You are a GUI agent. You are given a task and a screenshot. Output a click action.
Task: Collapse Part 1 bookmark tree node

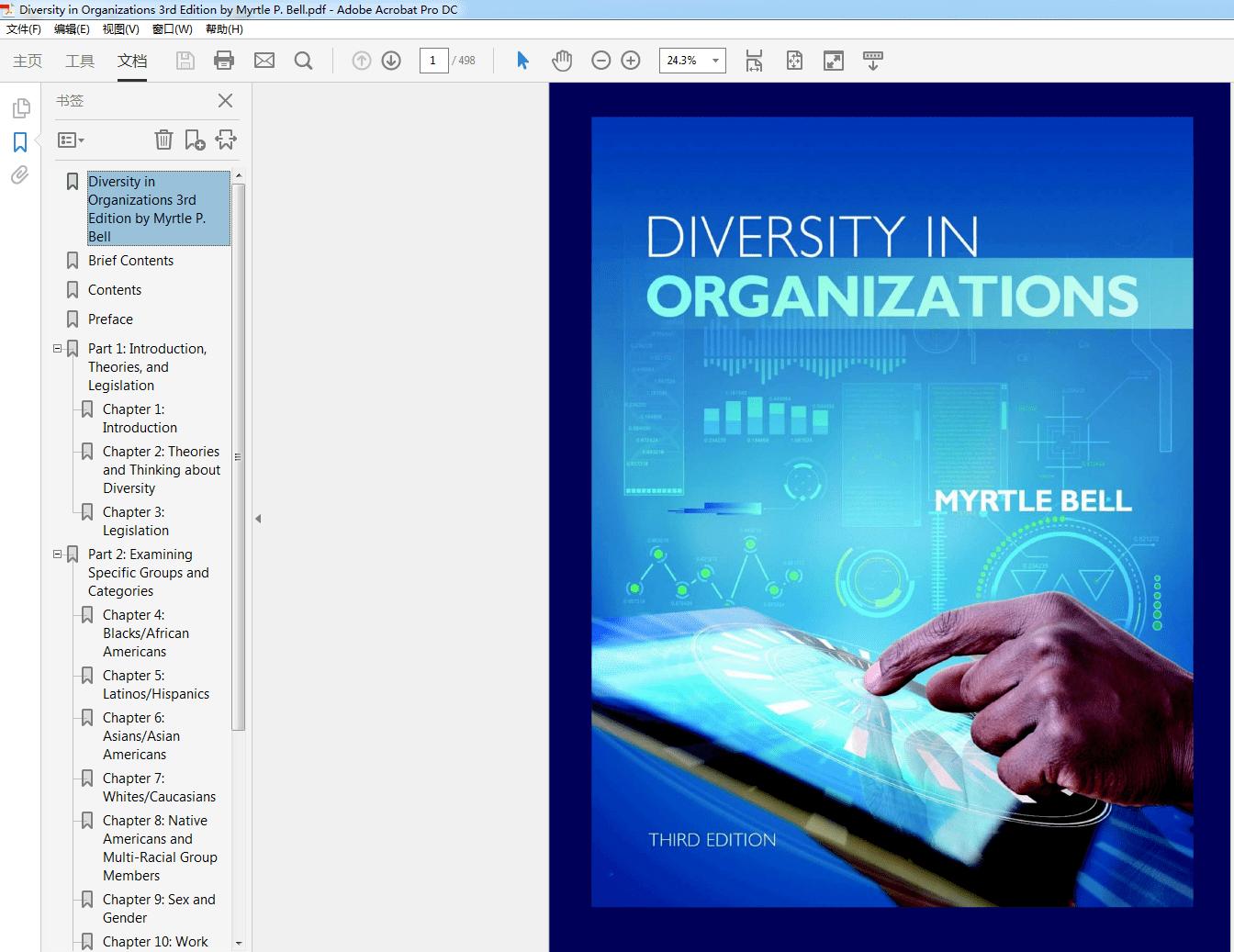(58, 349)
